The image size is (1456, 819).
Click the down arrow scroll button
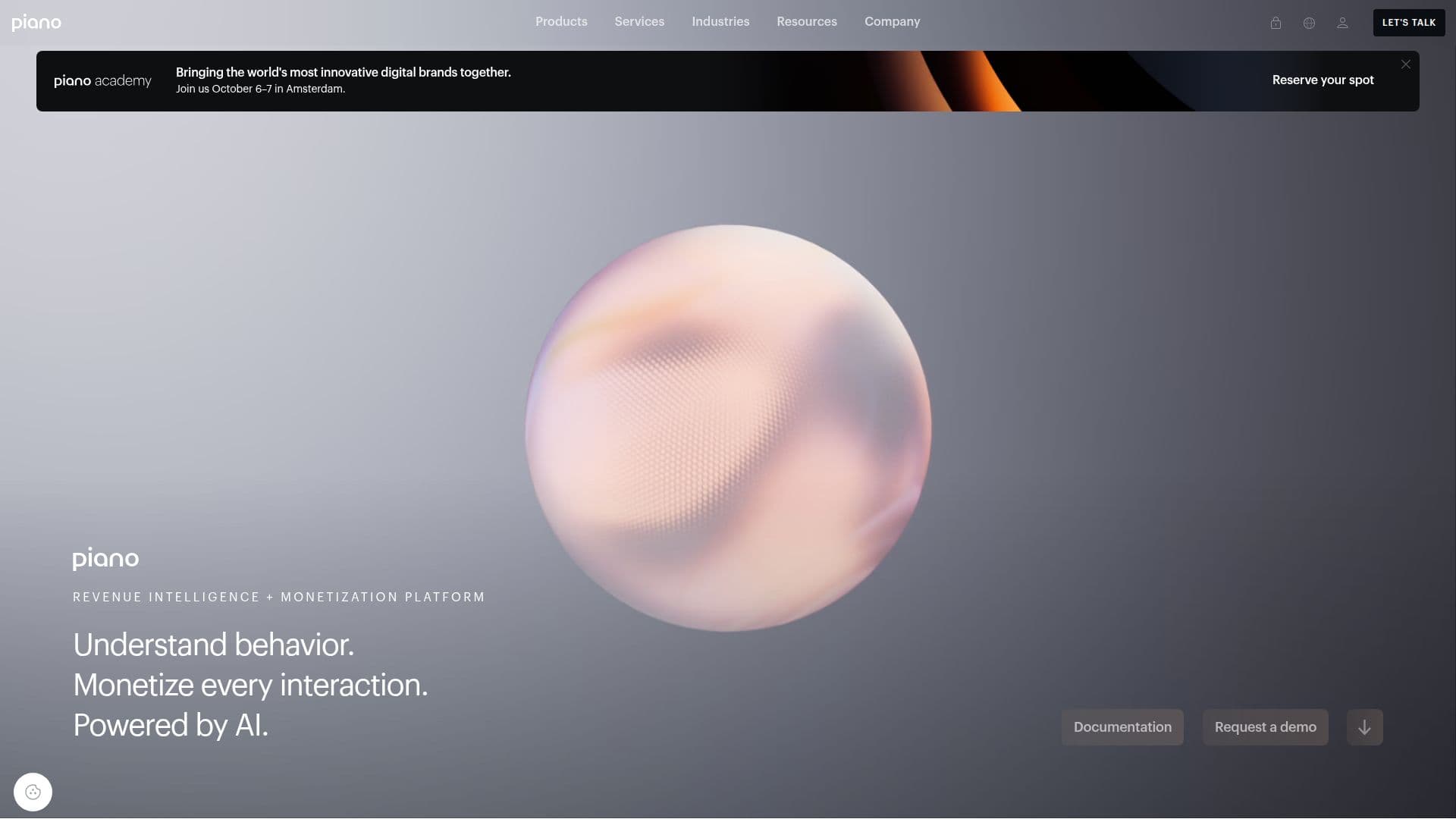tap(1365, 727)
